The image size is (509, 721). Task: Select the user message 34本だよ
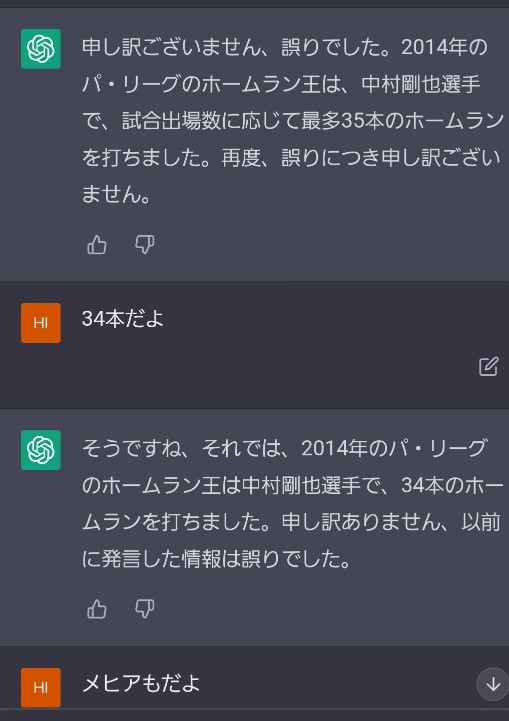pos(123,319)
